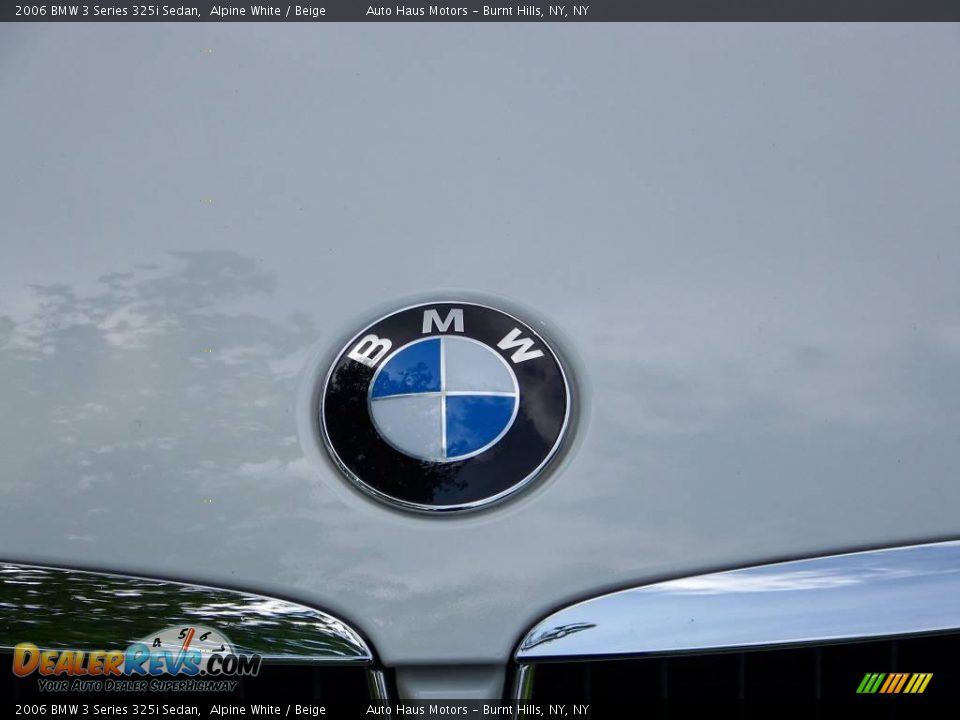This screenshot has height=720, width=960.
Task: Click bottom caption '2006 BMW 3 Series 325i Sedan,'
Action: [108, 710]
